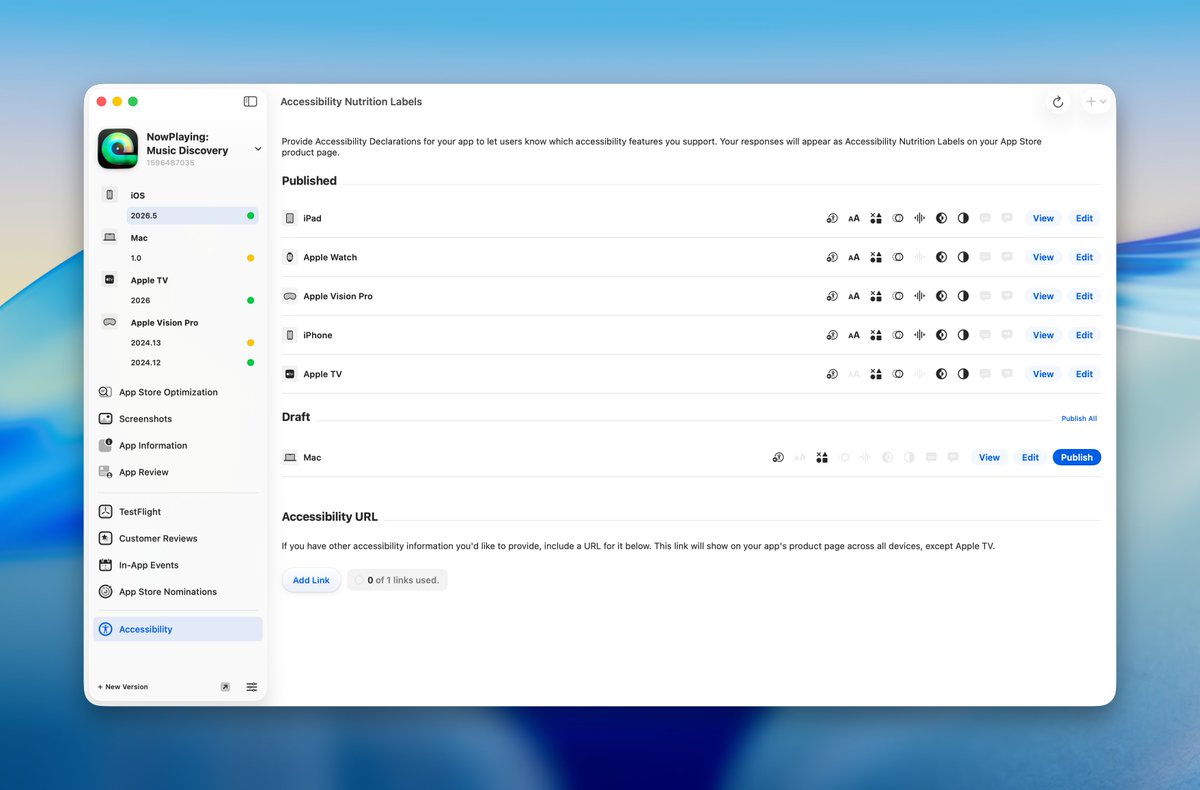View the iPad accessibility labels
The width and height of the screenshot is (1200, 790).
click(1043, 218)
